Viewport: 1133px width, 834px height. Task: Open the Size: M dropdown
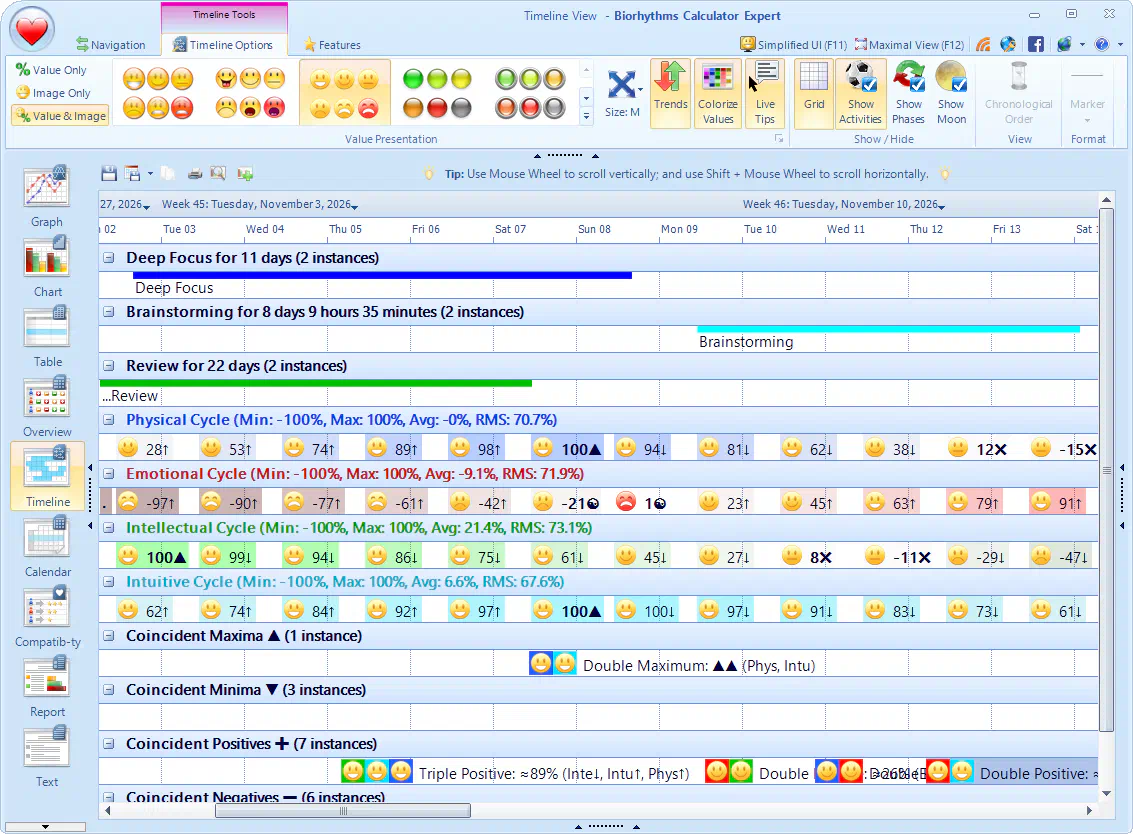coord(623,93)
